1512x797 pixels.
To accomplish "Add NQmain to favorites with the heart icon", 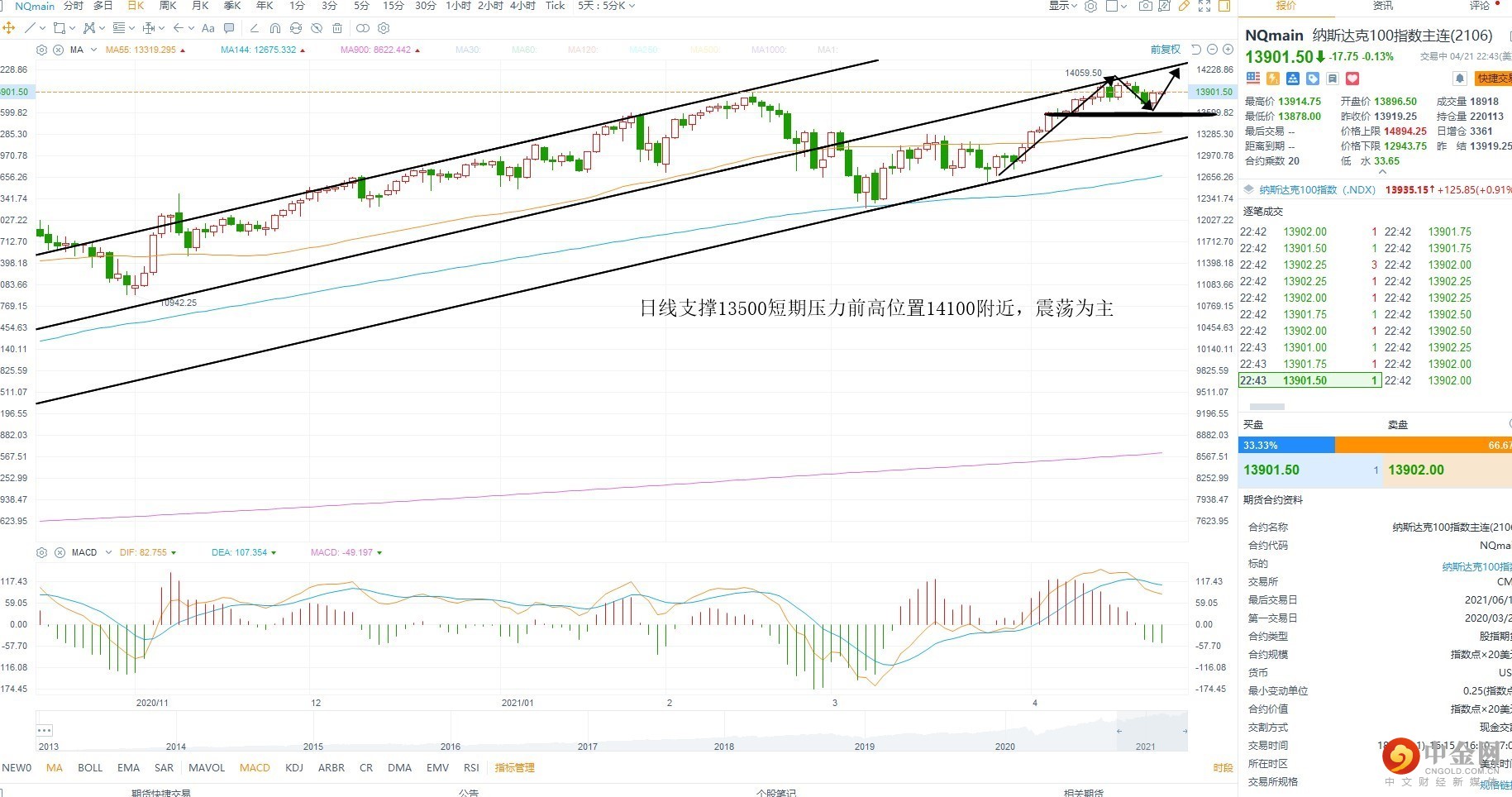I will click(x=1352, y=79).
